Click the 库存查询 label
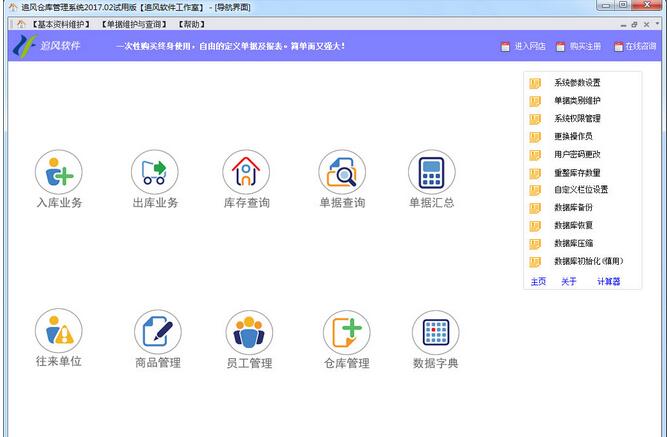The image size is (667, 437). pos(247,203)
